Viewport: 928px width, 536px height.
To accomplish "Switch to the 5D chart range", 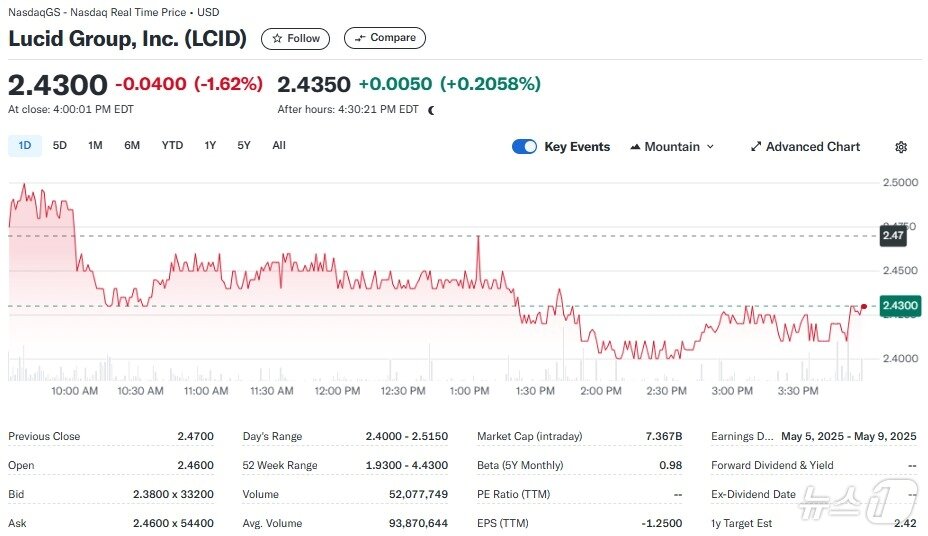I will click(60, 146).
